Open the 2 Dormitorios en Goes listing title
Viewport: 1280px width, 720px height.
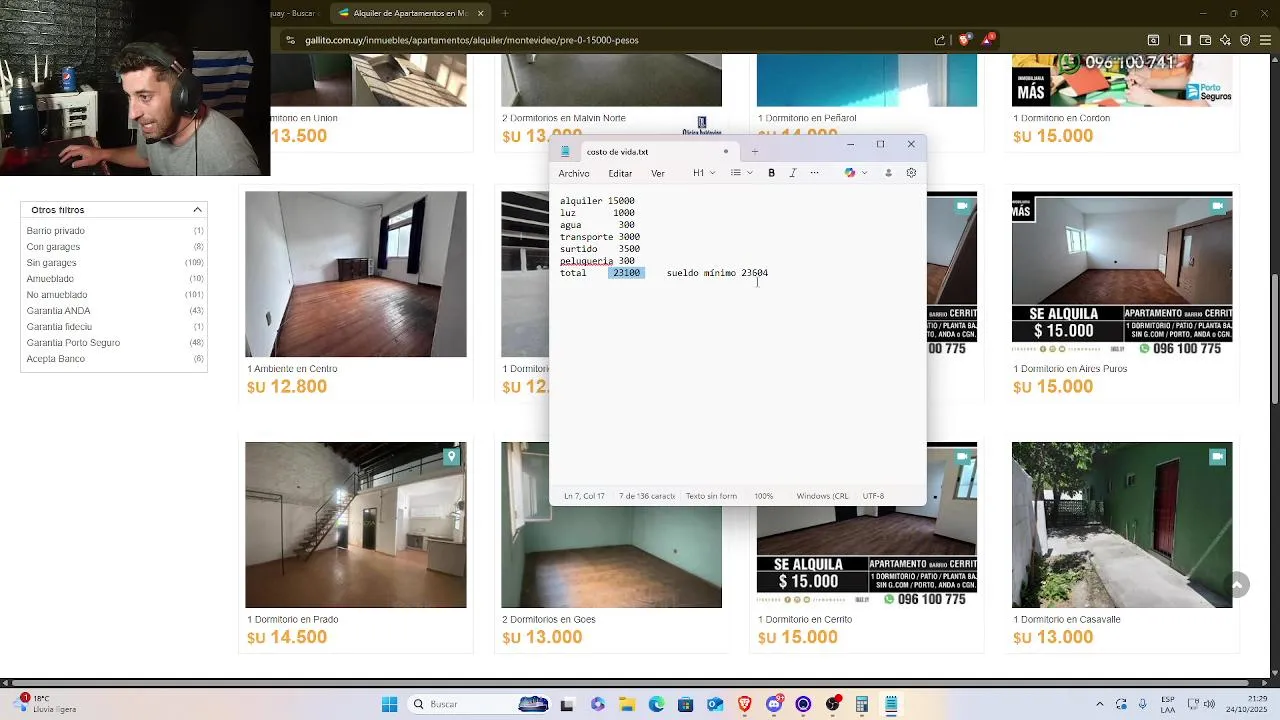549,620
